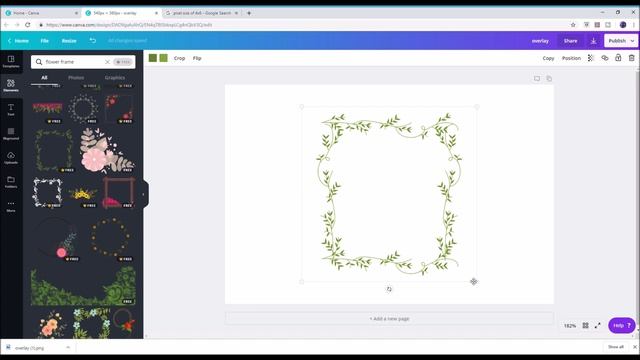Open the Folders panel in sidebar
This screenshot has width=640, height=360.
point(11,182)
